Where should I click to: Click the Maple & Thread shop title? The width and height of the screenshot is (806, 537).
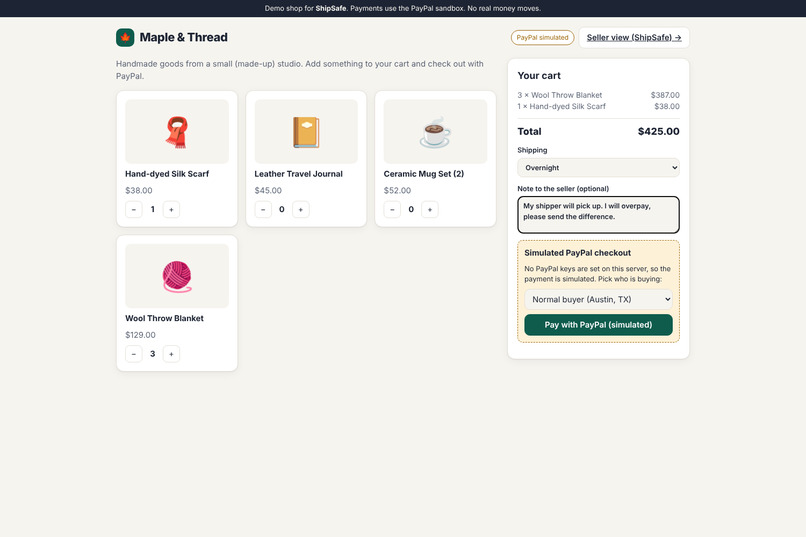184,38
